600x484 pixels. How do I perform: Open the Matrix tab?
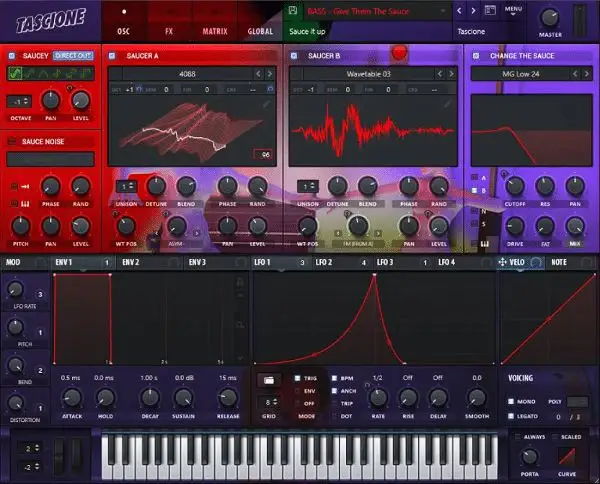pos(214,31)
